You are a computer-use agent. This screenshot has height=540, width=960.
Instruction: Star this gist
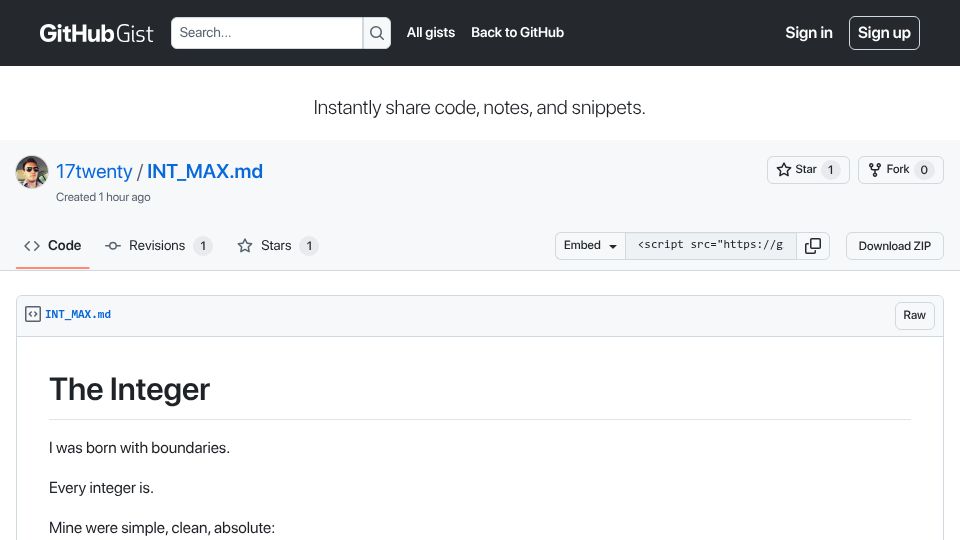tap(808, 170)
